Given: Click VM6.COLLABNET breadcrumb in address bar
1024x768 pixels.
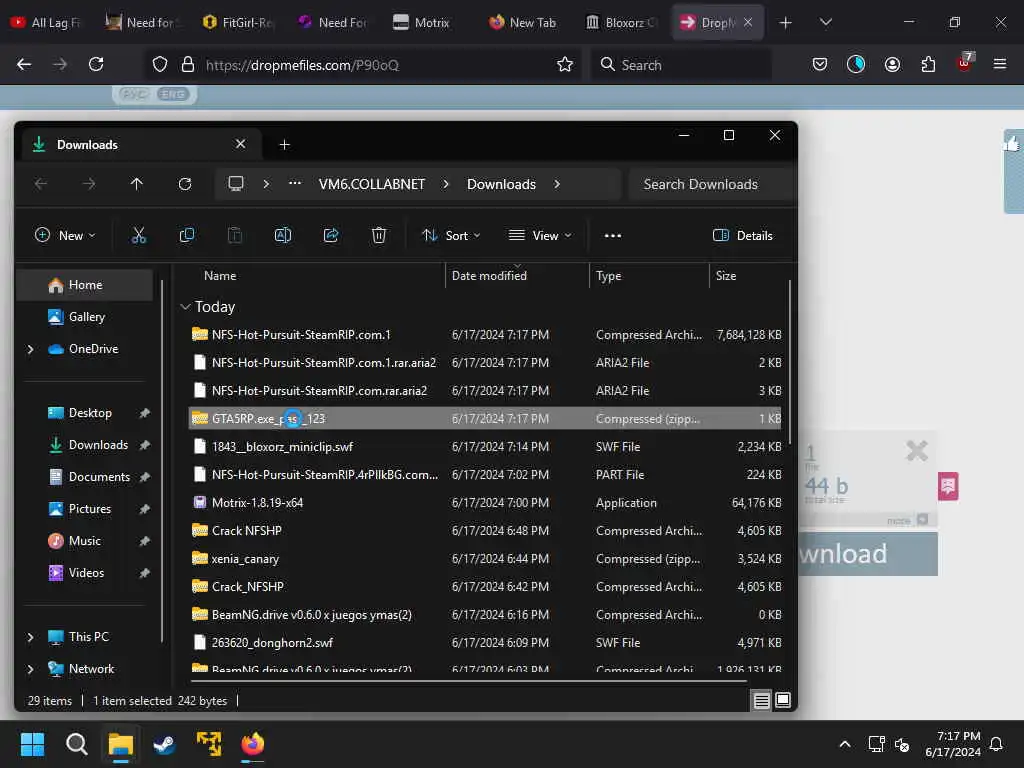Looking at the screenshot, I should [x=372, y=184].
